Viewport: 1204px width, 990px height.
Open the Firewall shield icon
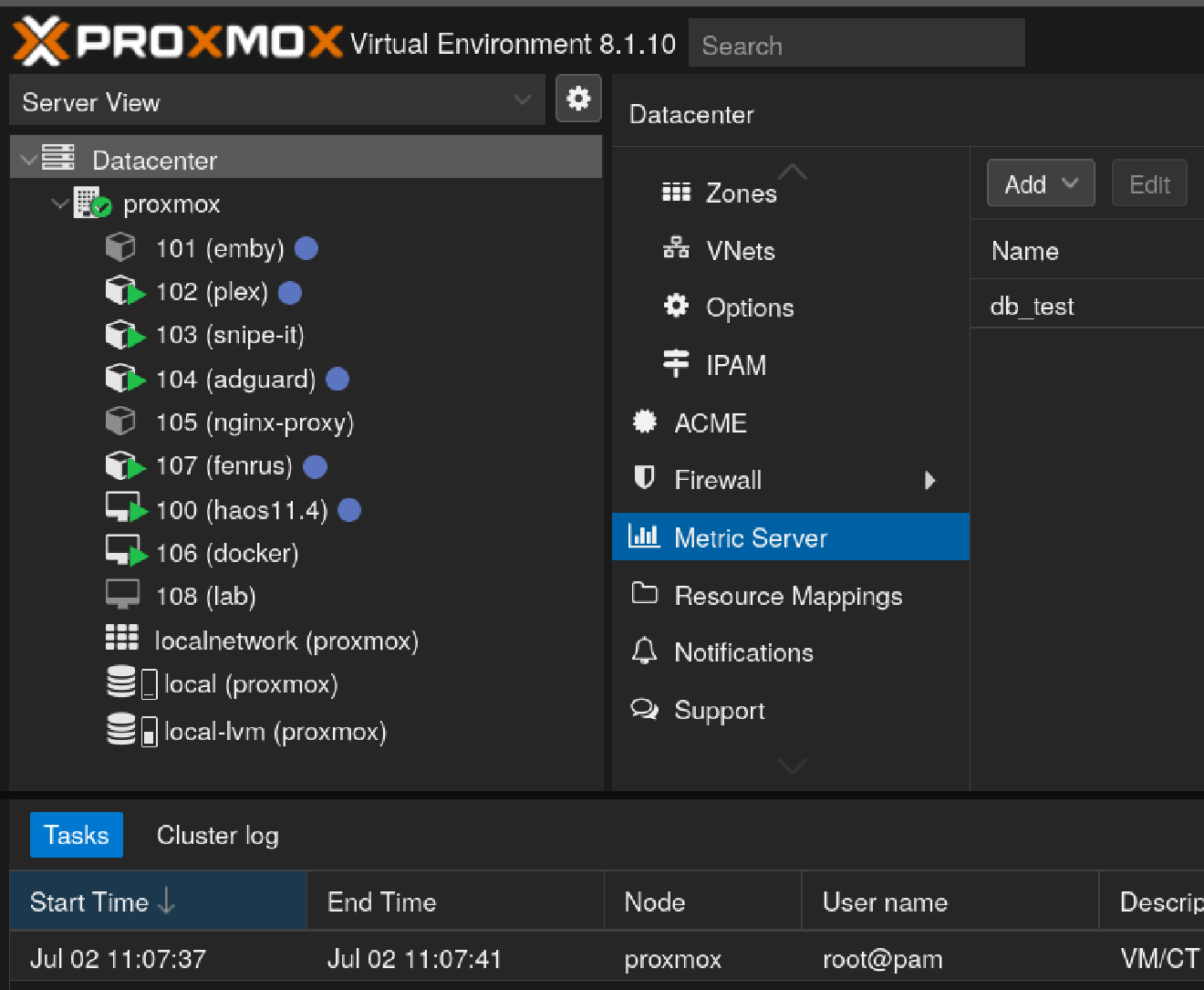644,478
